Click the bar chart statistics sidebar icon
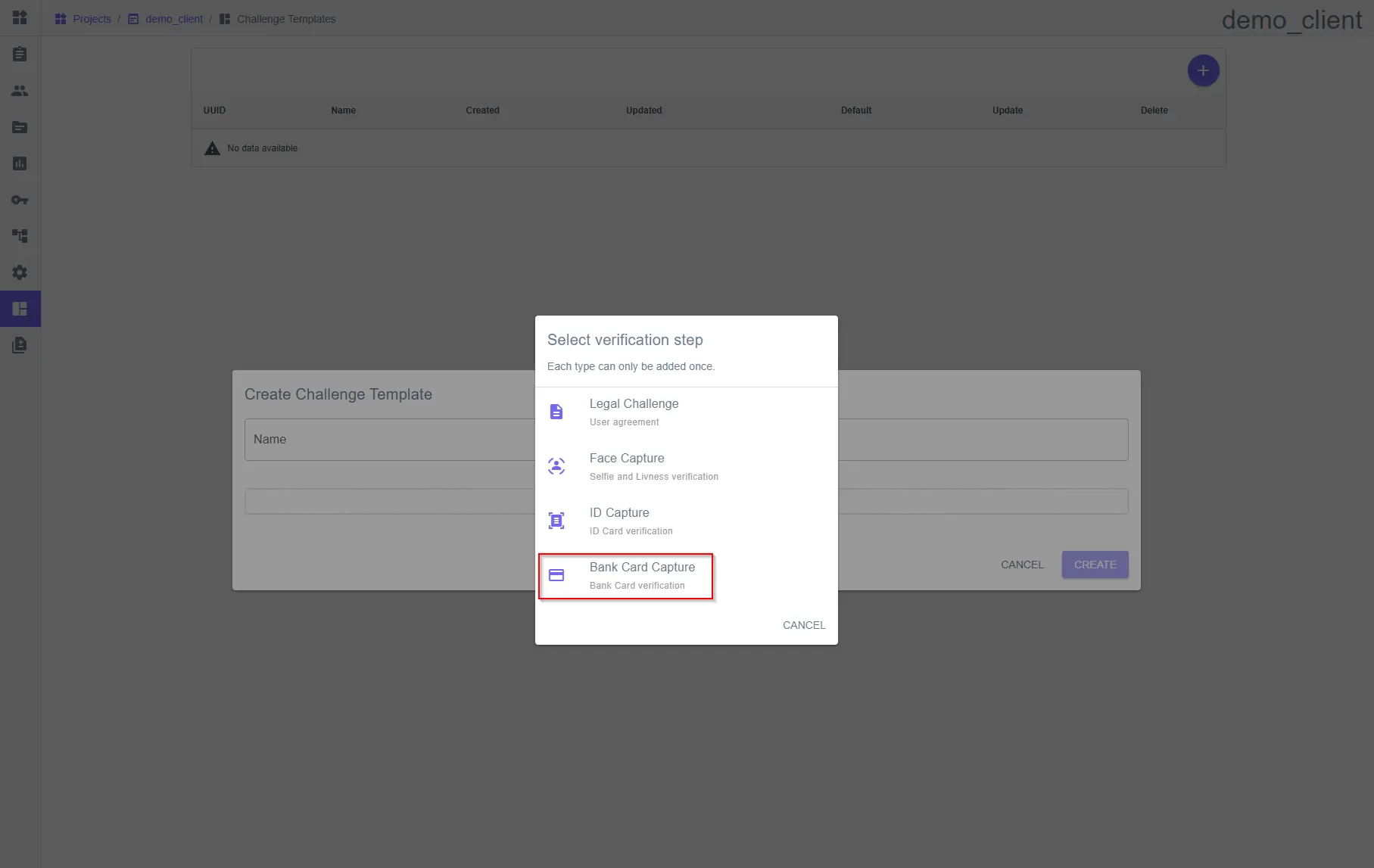 20,163
